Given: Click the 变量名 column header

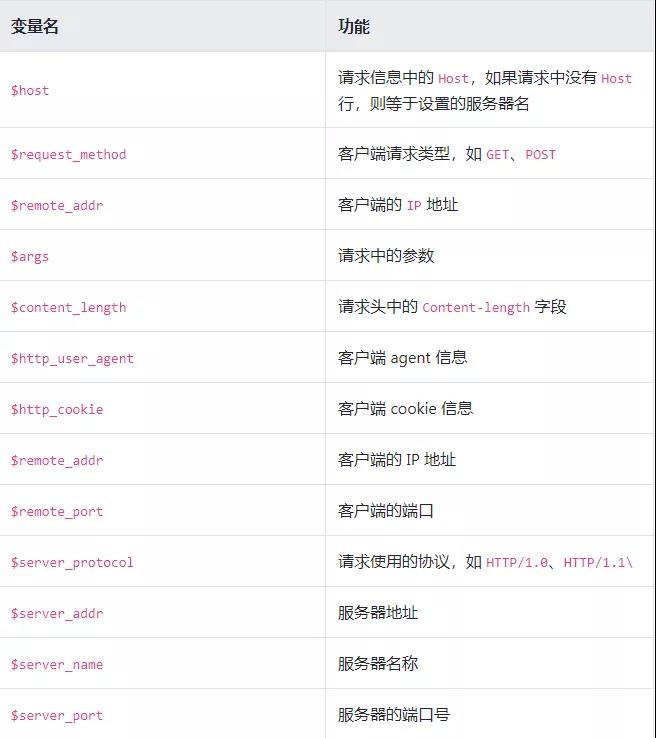Looking at the screenshot, I should 35,27.
